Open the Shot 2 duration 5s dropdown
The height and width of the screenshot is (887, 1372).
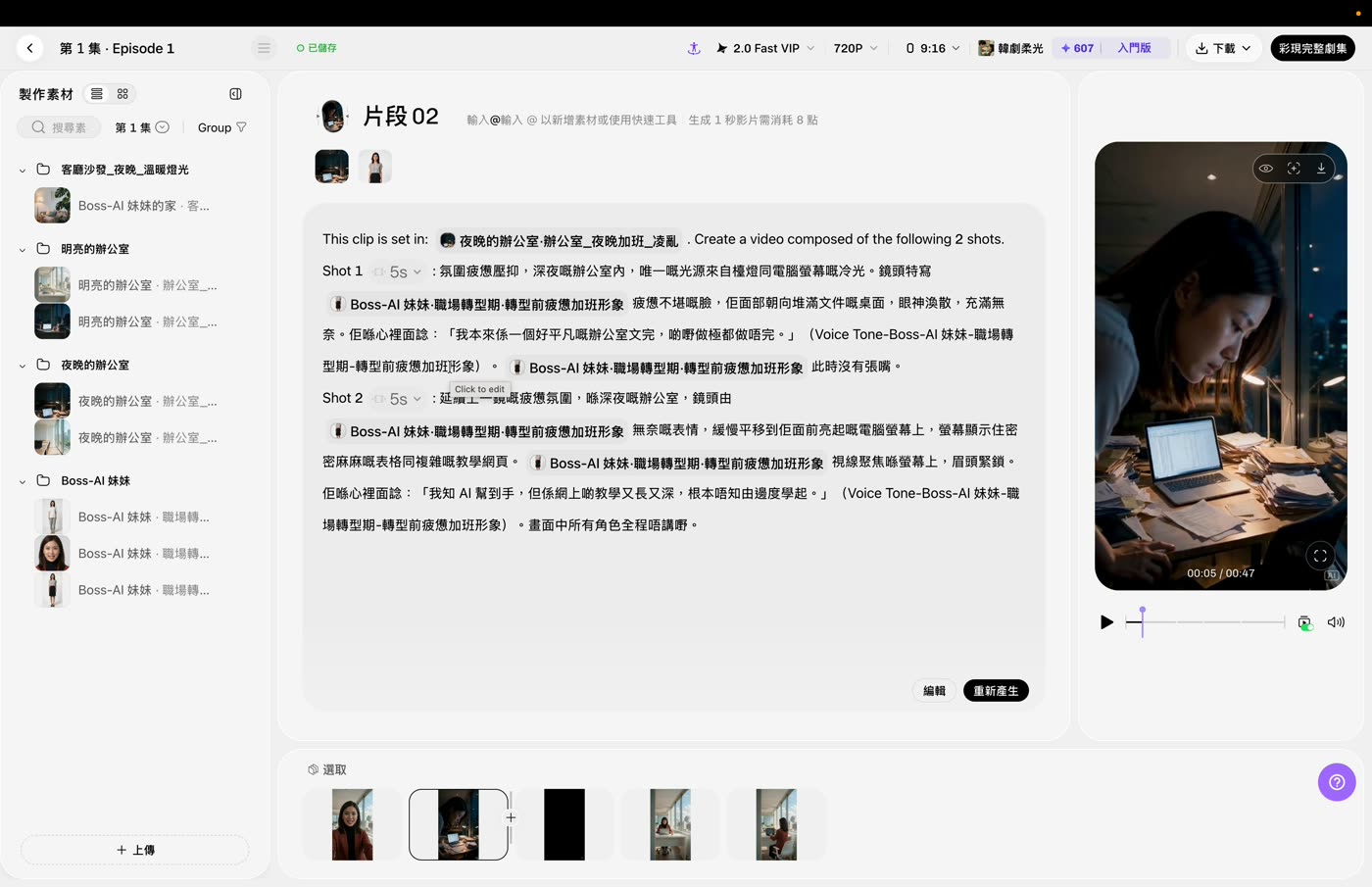tap(398, 399)
